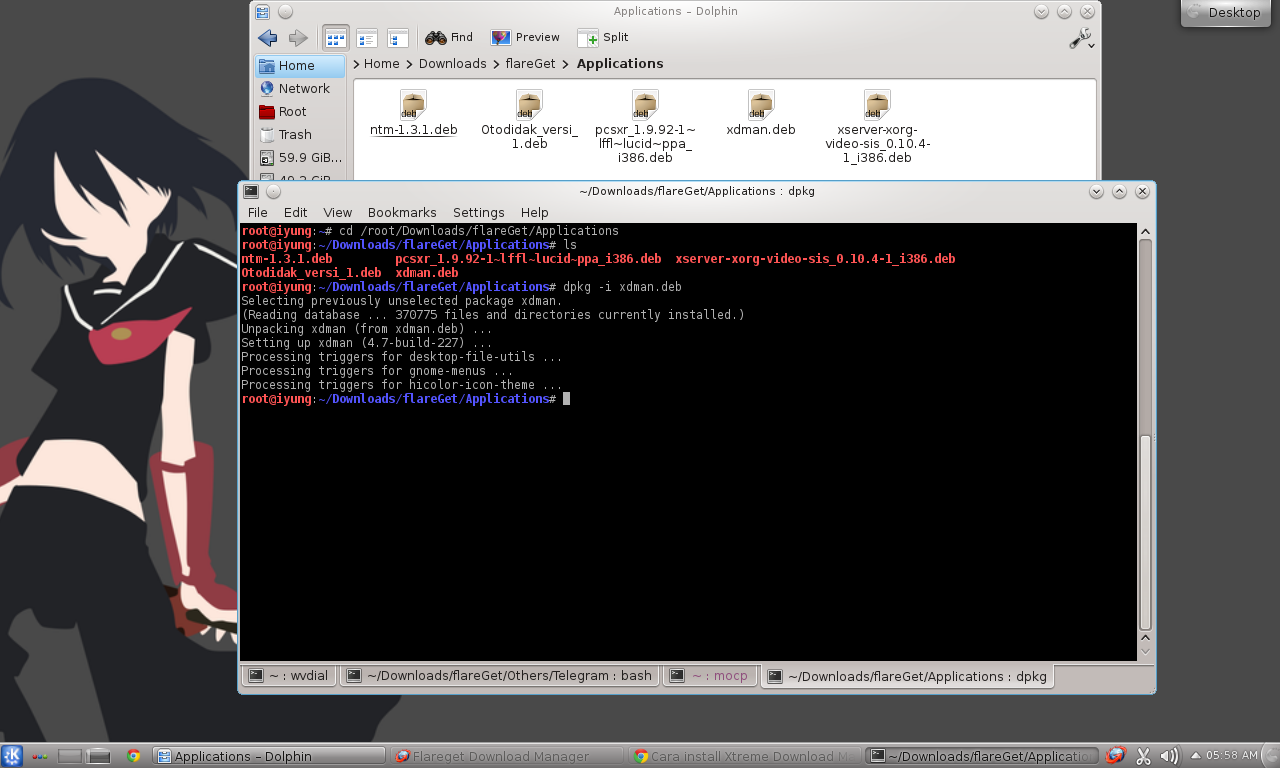
Task: Click Downloads breadcrumb in path bar
Action: tap(452, 64)
